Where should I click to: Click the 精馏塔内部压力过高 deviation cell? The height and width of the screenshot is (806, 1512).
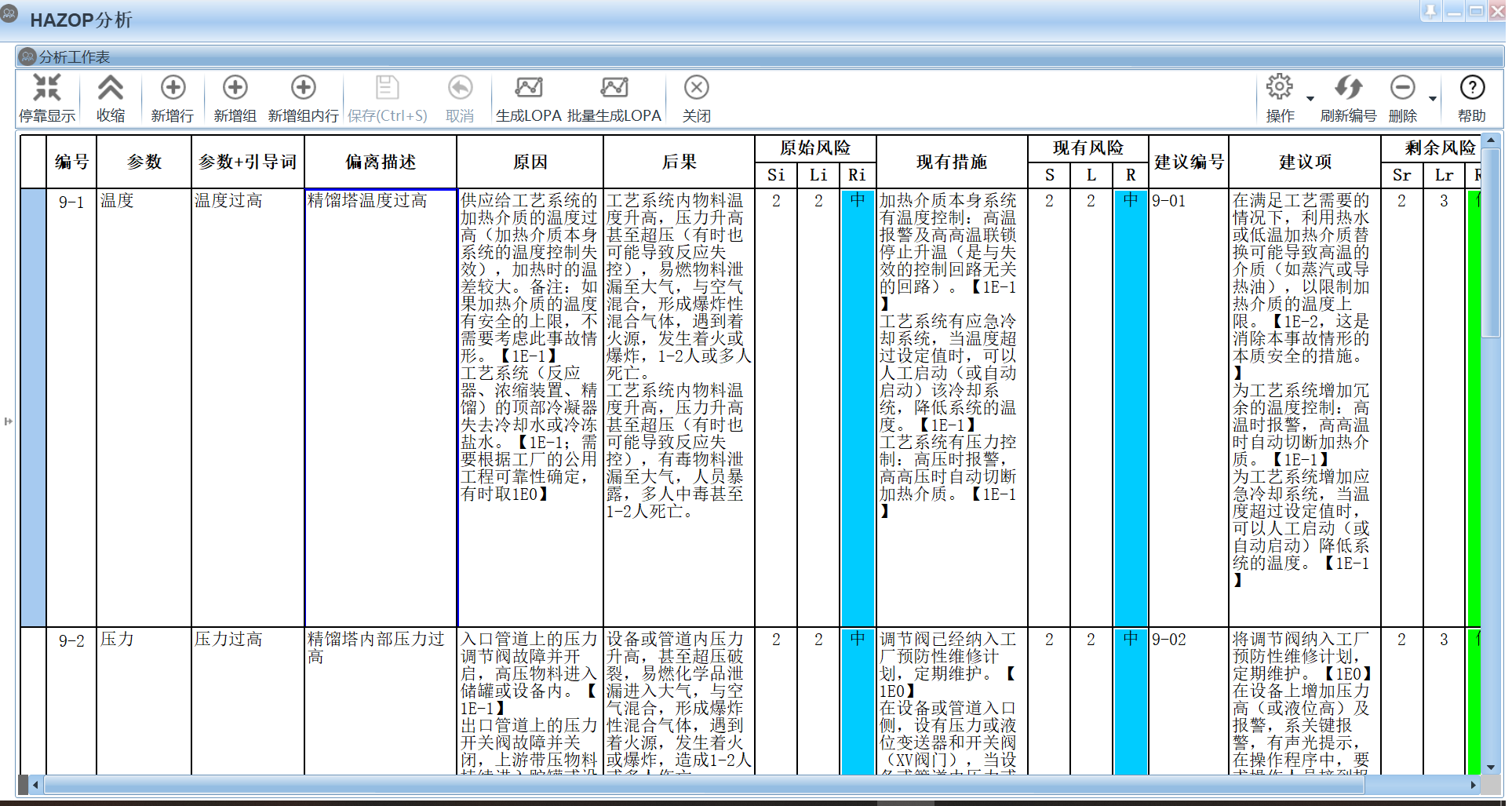tap(381, 701)
